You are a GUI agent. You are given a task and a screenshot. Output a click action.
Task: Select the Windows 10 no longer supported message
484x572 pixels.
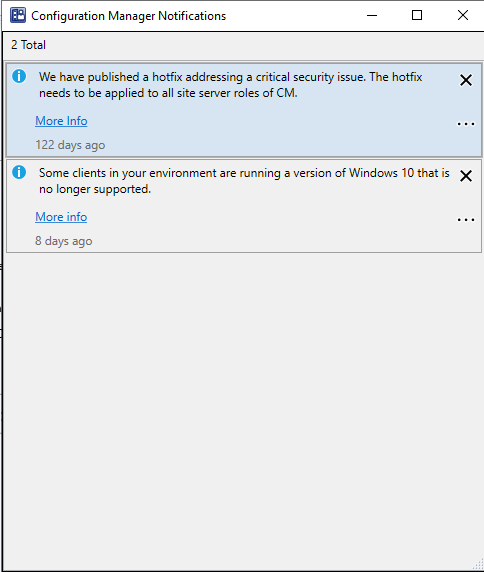coord(244,181)
